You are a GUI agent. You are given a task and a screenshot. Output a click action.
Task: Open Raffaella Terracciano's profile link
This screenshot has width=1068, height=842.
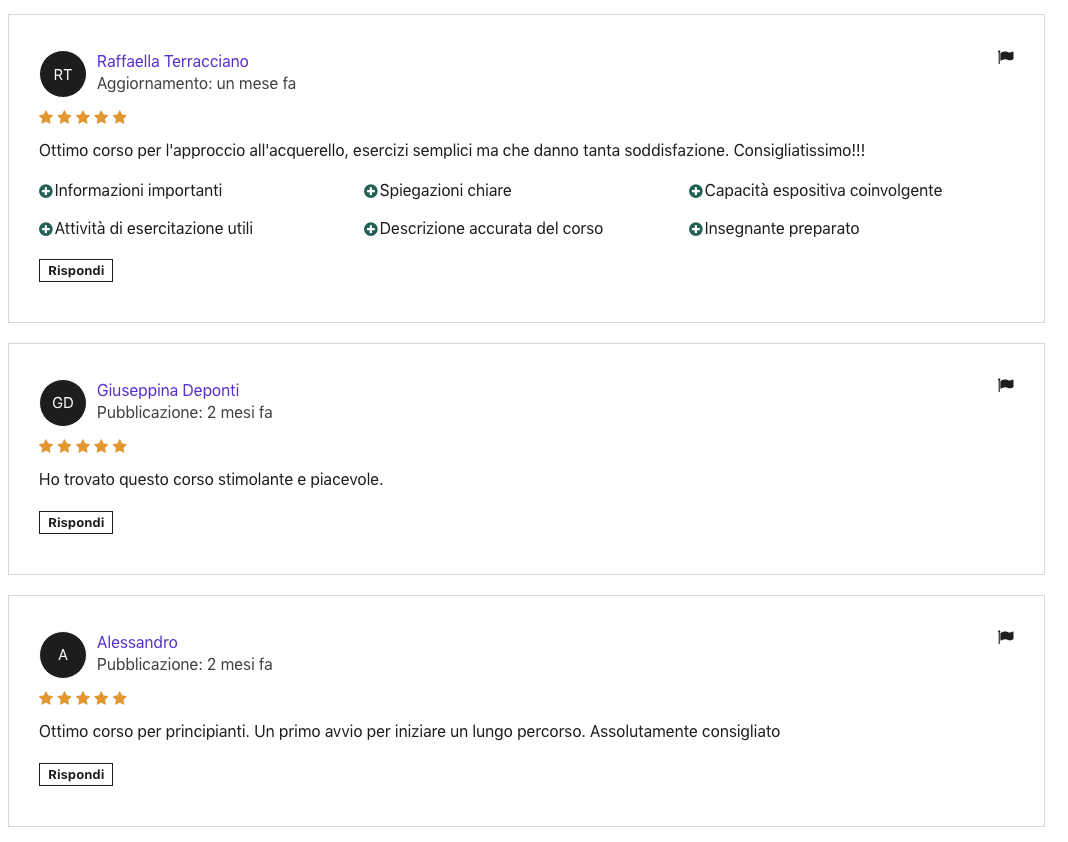pos(172,61)
